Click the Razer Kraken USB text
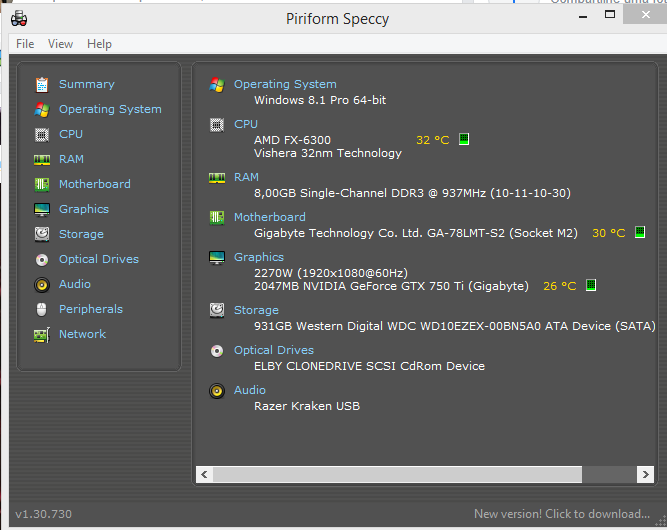The width and height of the screenshot is (667, 530). pos(307,406)
